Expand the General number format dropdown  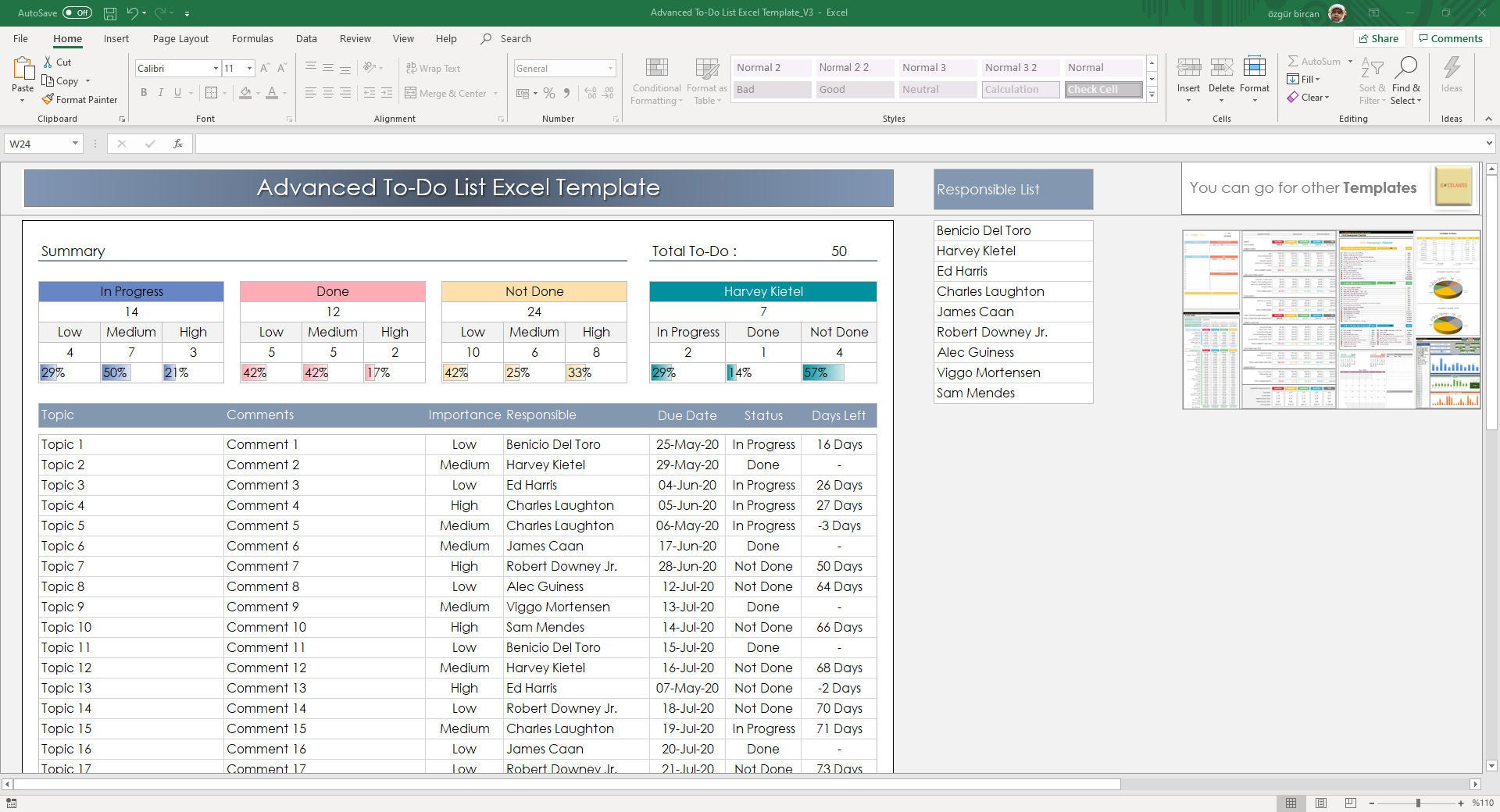coord(610,68)
